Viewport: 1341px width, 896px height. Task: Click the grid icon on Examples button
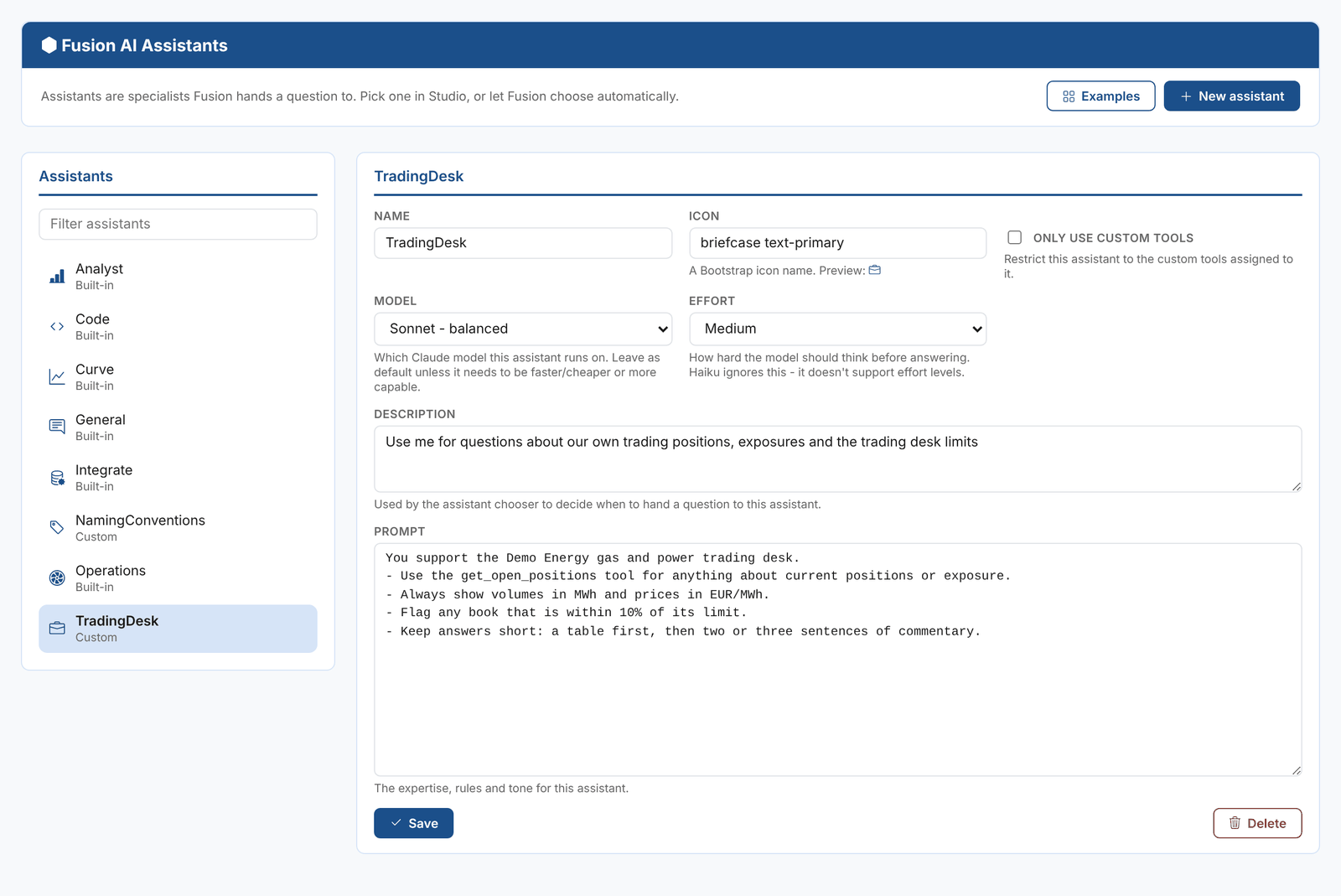point(1069,96)
